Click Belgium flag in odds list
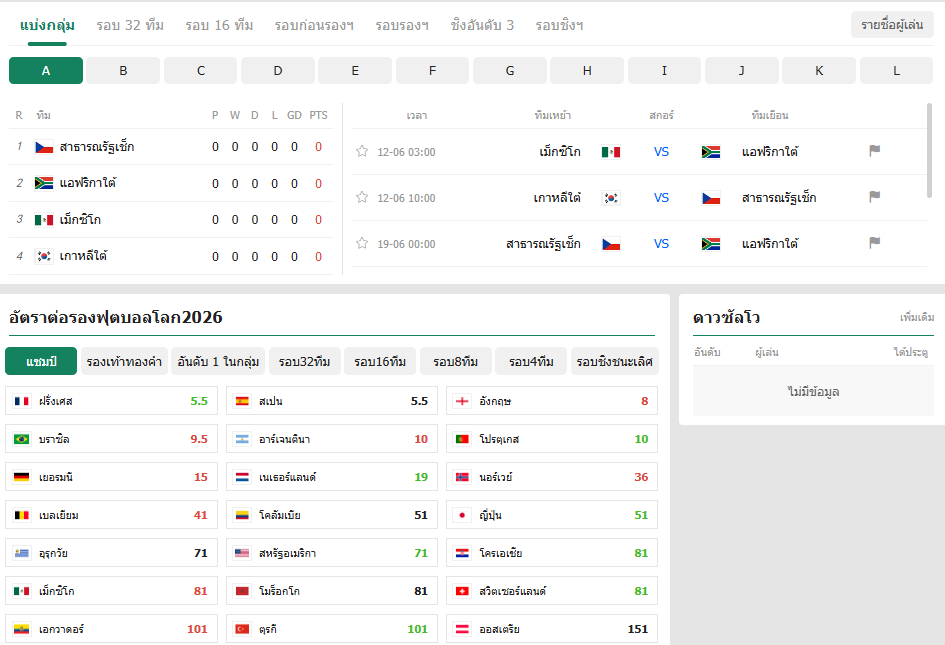 22,515
